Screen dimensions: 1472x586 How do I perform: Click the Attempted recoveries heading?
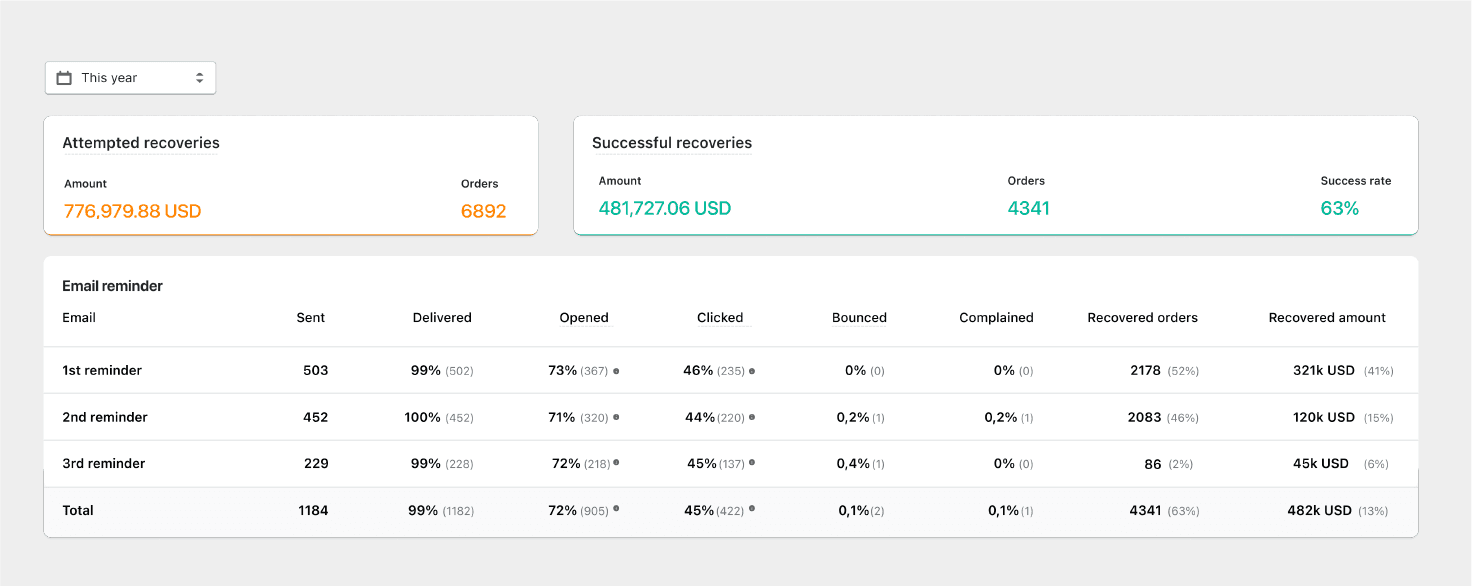(141, 143)
